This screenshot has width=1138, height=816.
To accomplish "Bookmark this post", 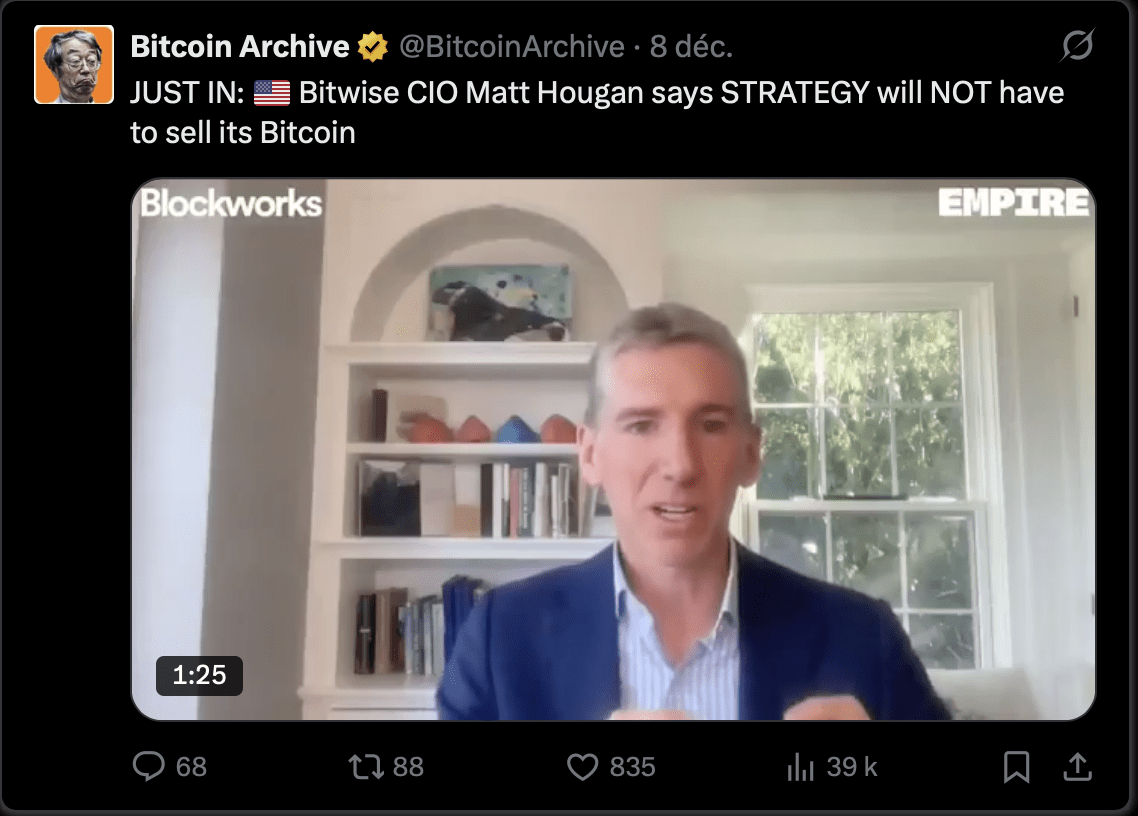I will click(x=1016, y=767).
